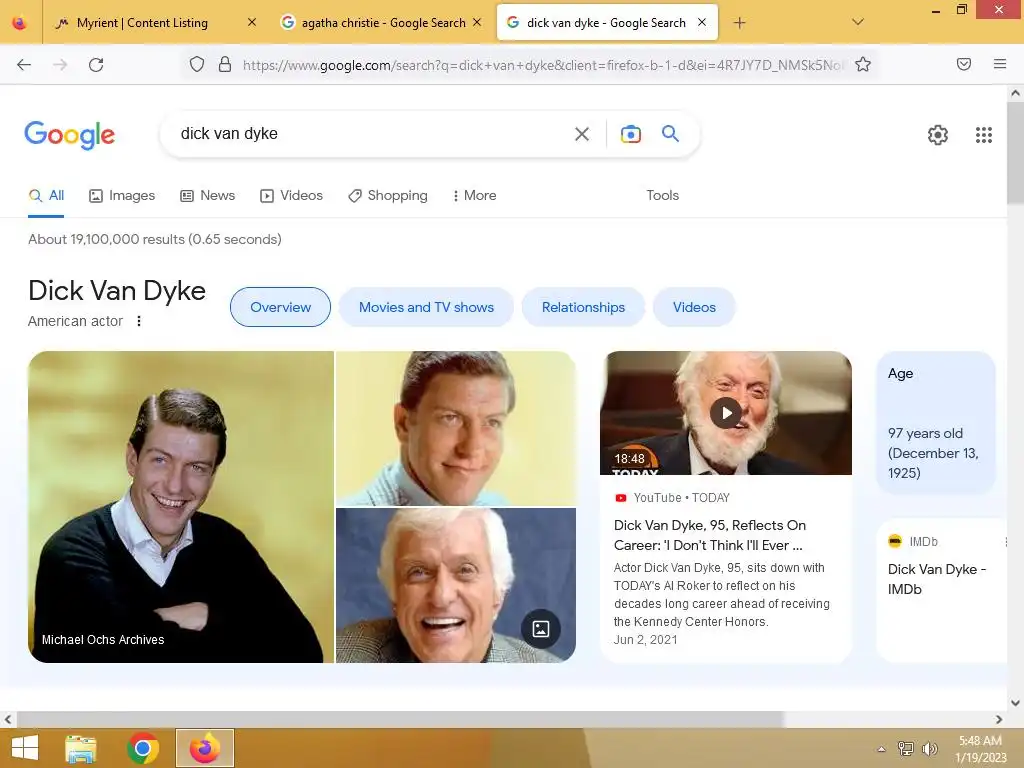Open the new tab plus button
The width and height of the screenshot is (1024, 768).
[x=739, y=23]
